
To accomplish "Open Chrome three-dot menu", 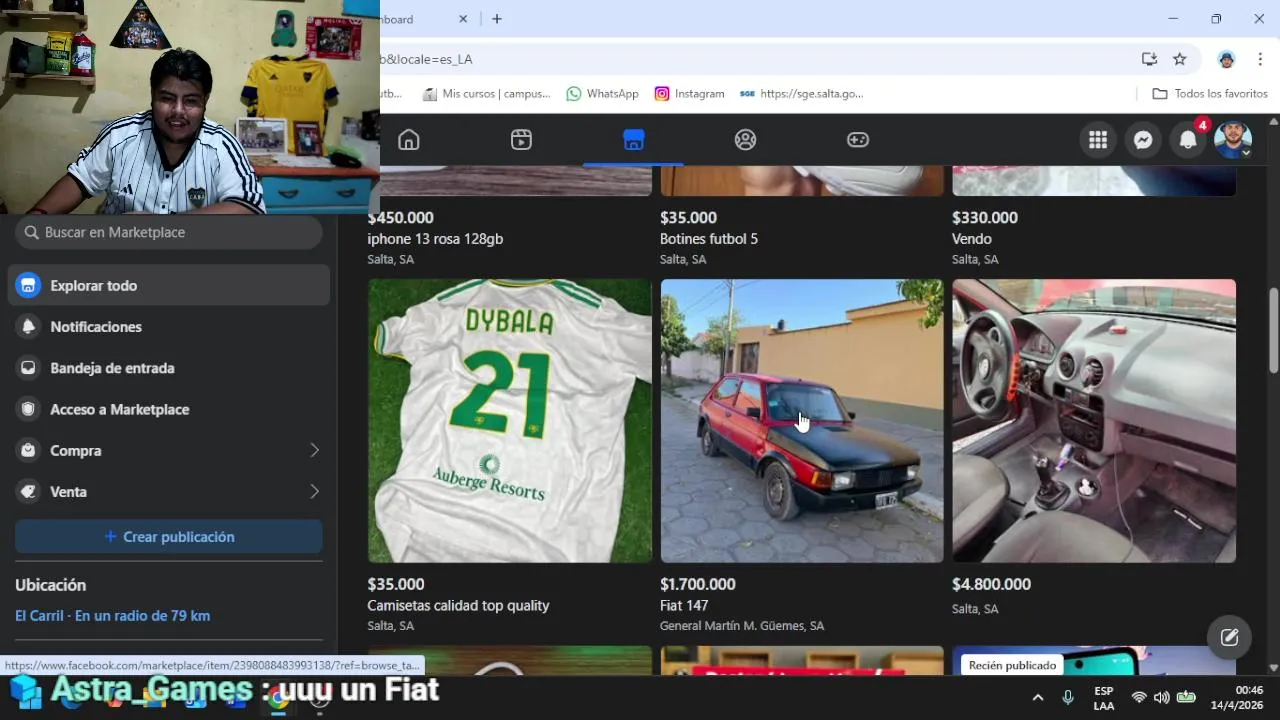I will click(x=1259, y=59).
